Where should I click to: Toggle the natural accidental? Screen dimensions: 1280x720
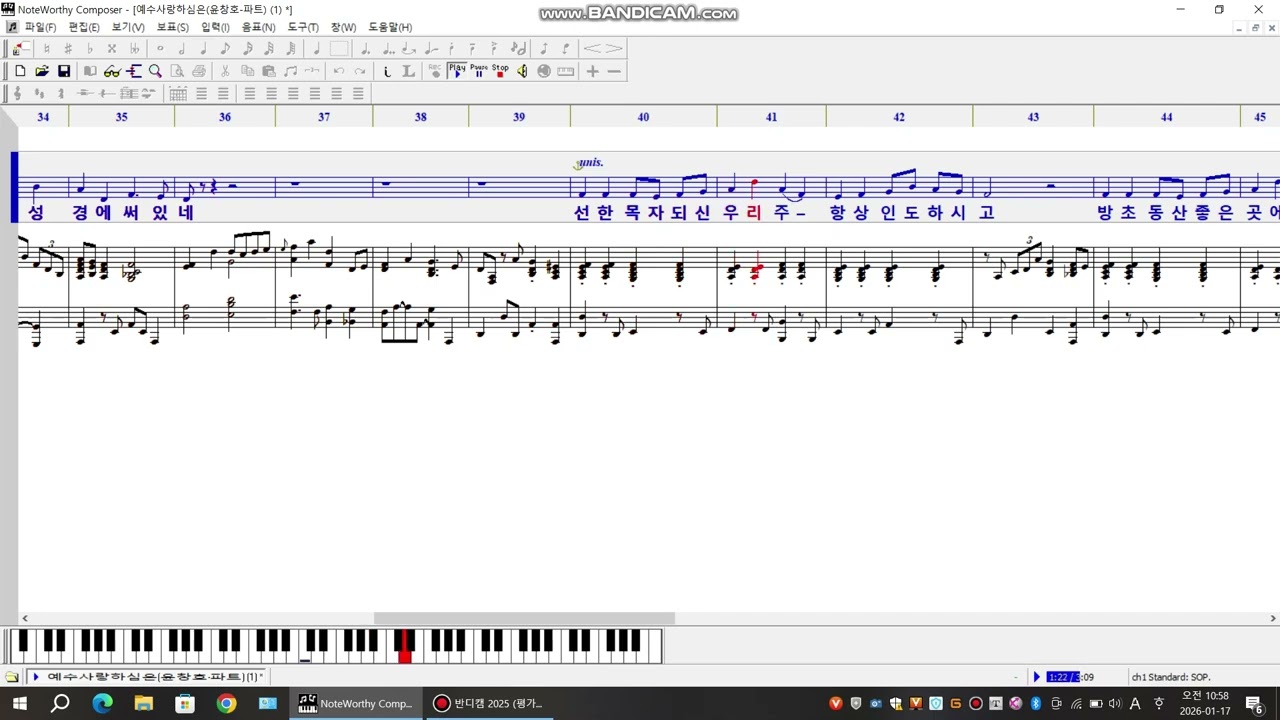tap(46, 48)
